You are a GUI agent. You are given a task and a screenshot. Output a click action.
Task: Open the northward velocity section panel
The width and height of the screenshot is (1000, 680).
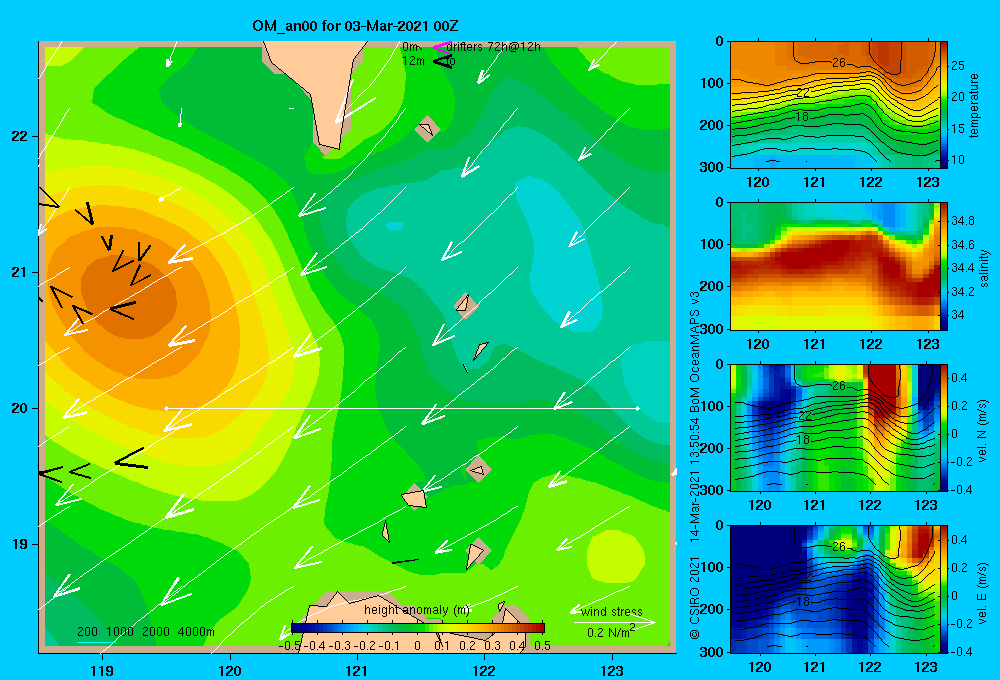click(834, 427)
